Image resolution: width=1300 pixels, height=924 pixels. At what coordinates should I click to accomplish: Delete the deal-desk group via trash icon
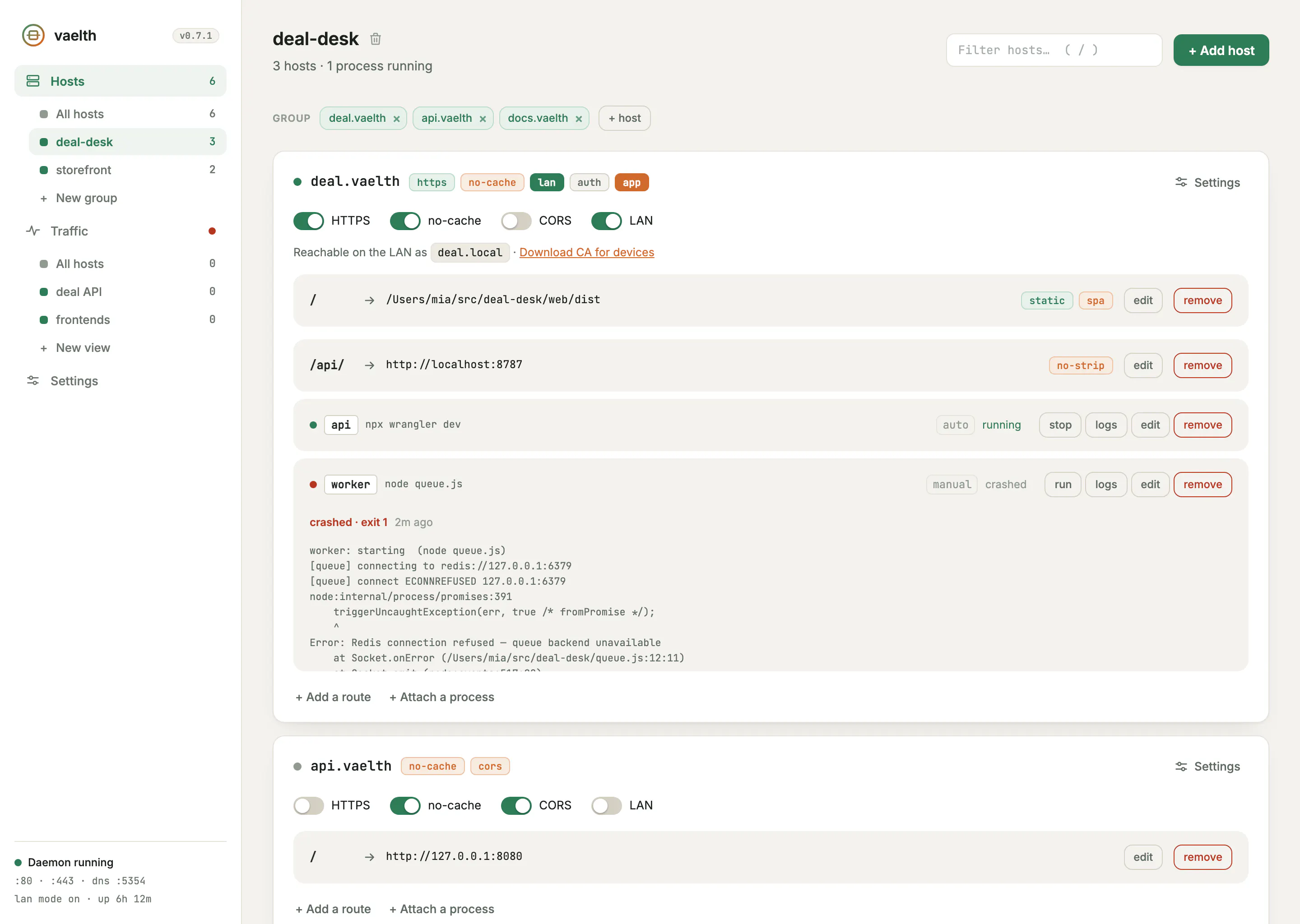(x=375, y=39)
